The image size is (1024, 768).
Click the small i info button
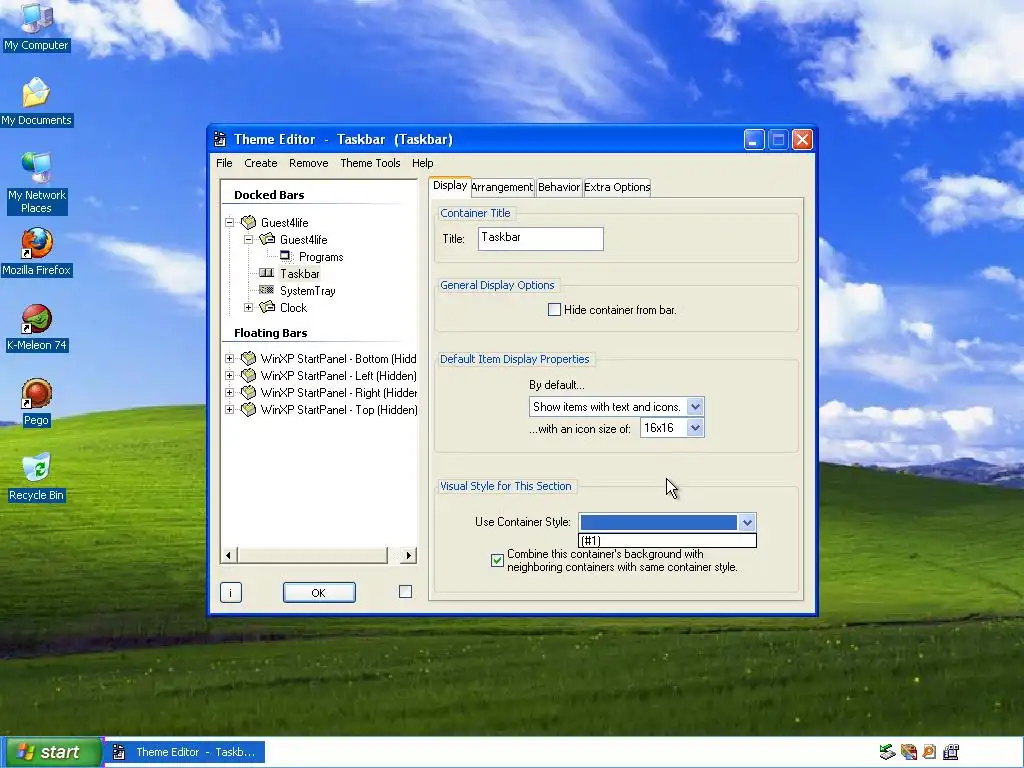[x=231, y=592]
